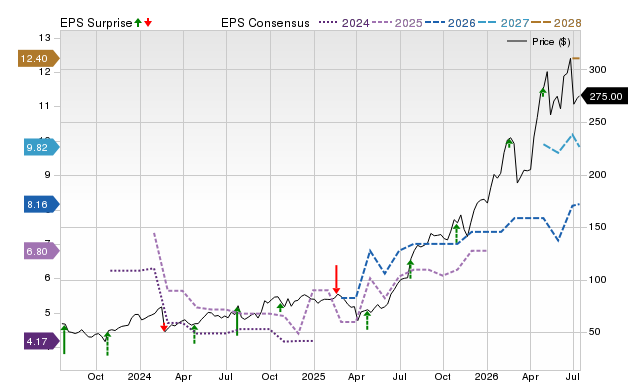Image resolution: width=640 pixels, height=382 pixels.
Task: Click the red down arrow marker near 2025
Action: (x=336, y=280)
